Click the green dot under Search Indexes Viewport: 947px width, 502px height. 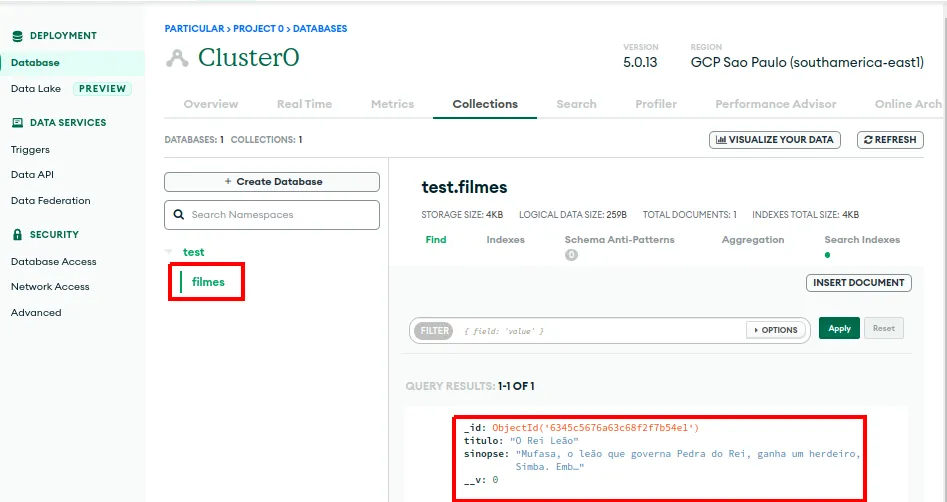pyautogui.click(x=827, y=255)
